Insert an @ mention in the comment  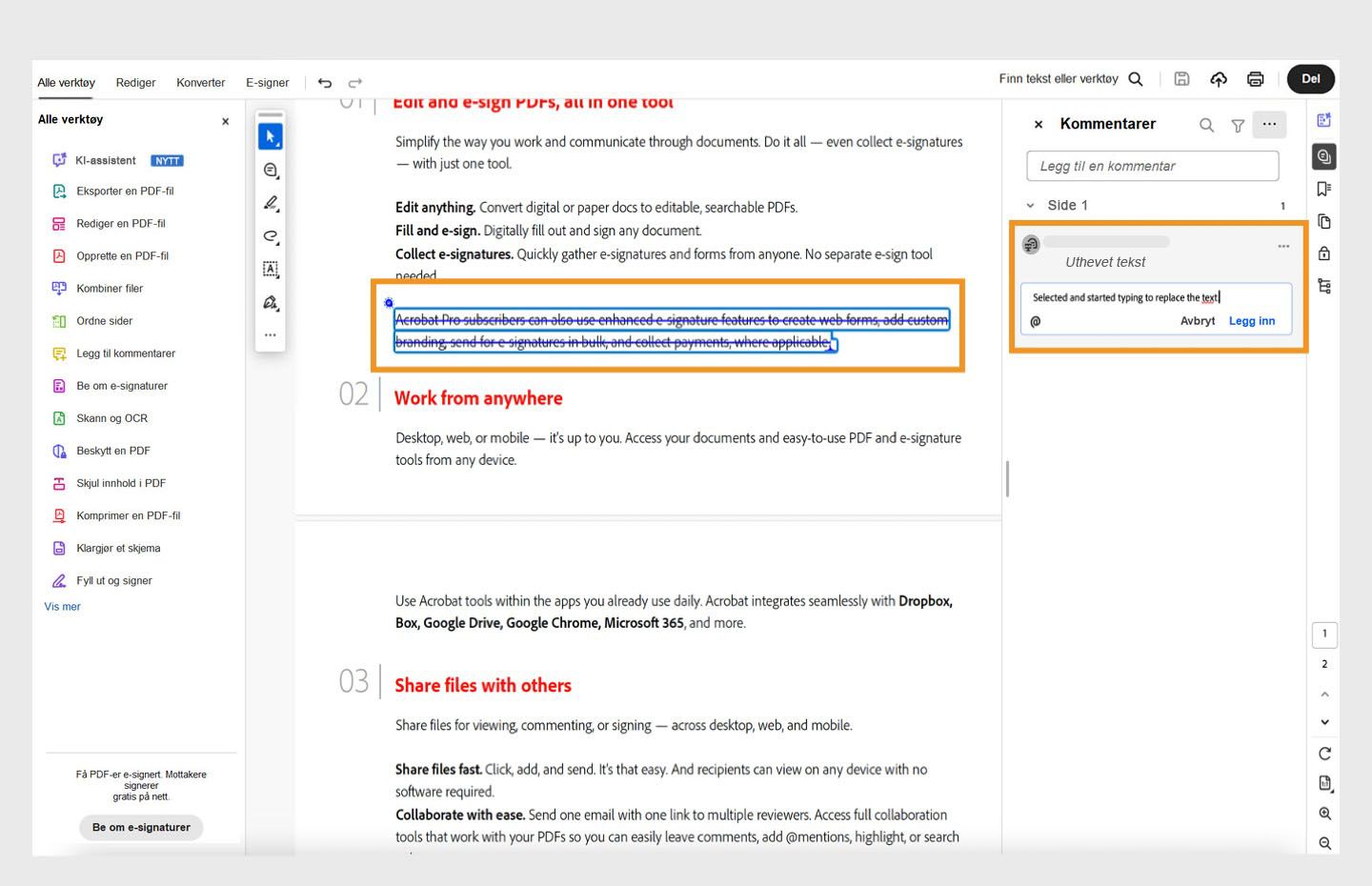coord(1036,321)
